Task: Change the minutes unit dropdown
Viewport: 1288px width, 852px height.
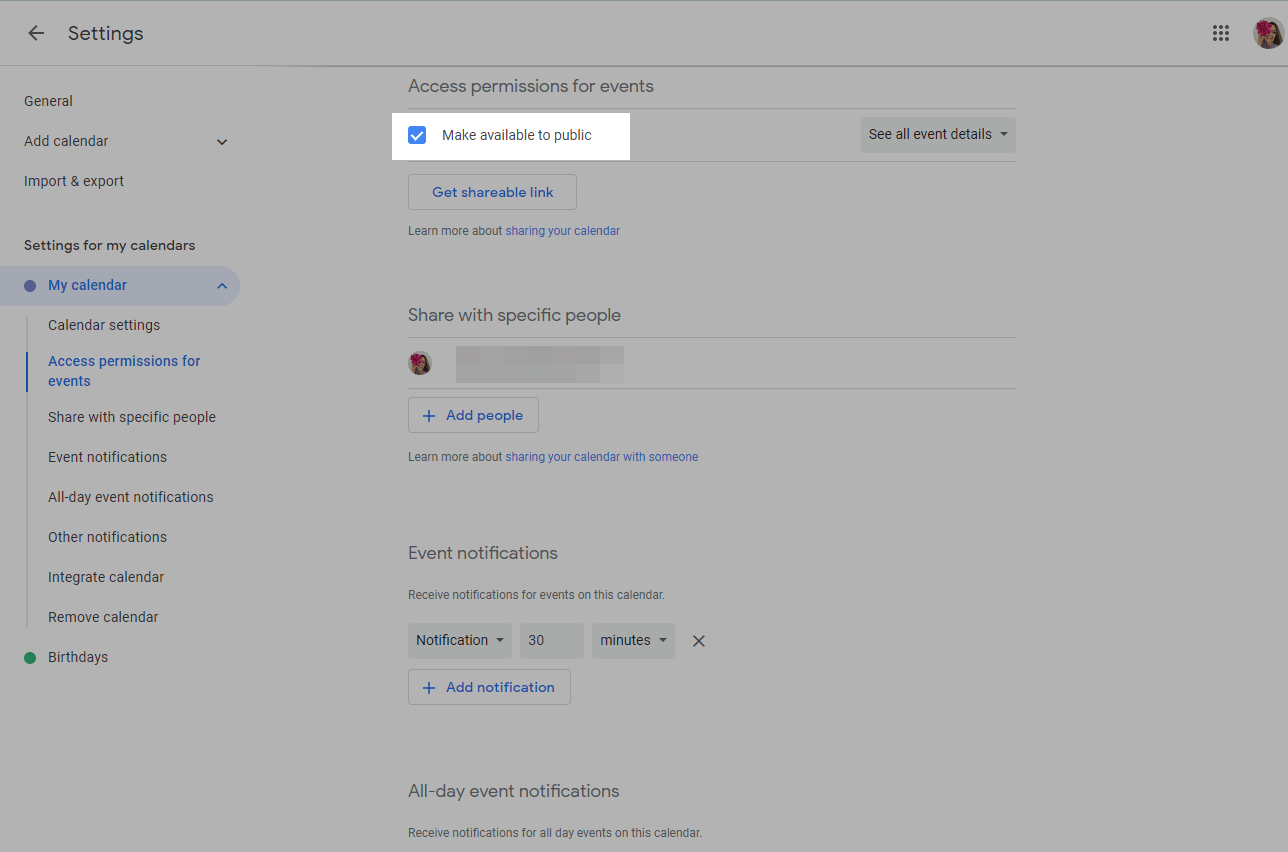Action: pyautogui.click(x=633, y=641)
